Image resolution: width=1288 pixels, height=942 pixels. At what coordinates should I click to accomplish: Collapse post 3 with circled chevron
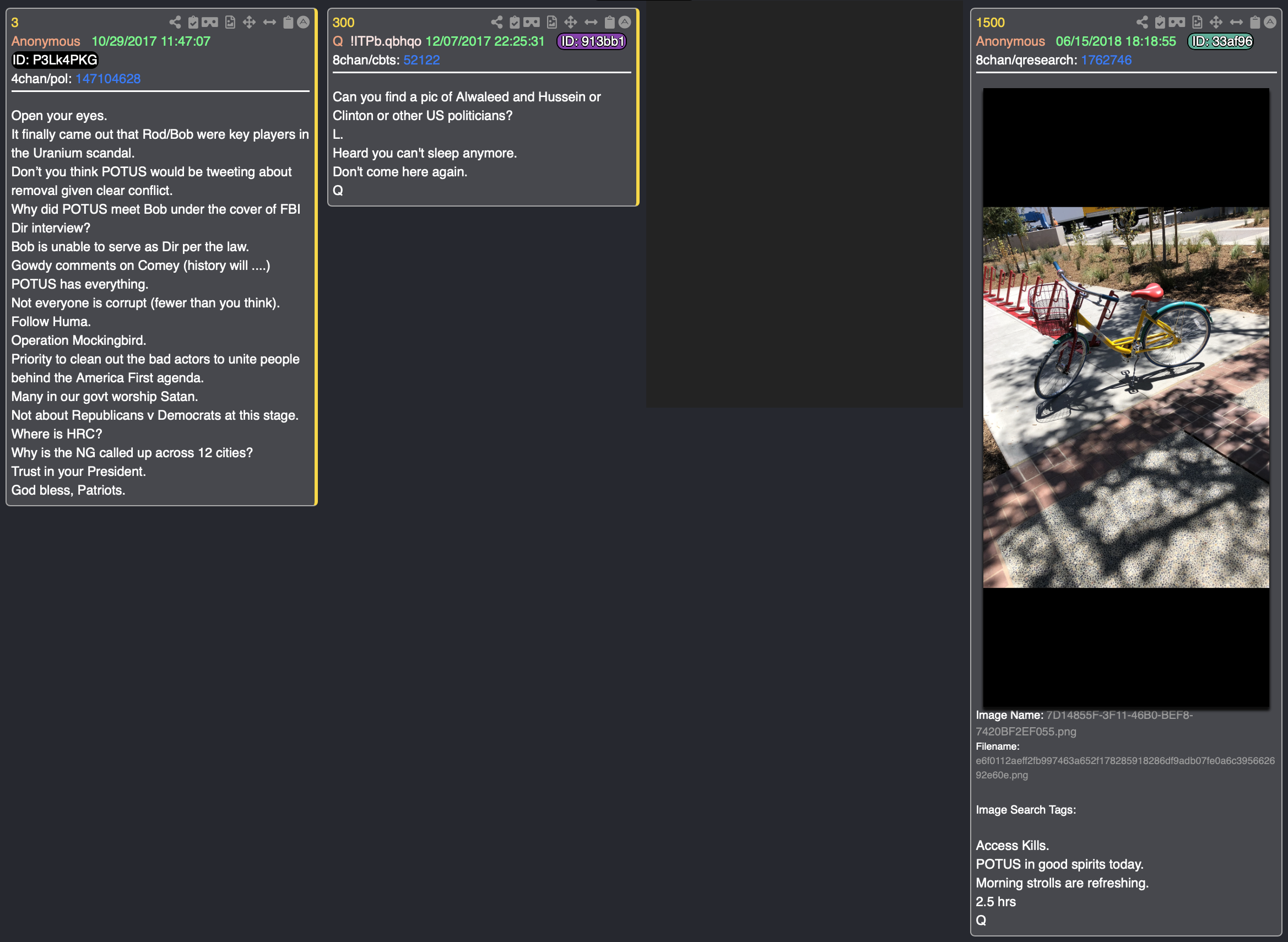point(304,22)
